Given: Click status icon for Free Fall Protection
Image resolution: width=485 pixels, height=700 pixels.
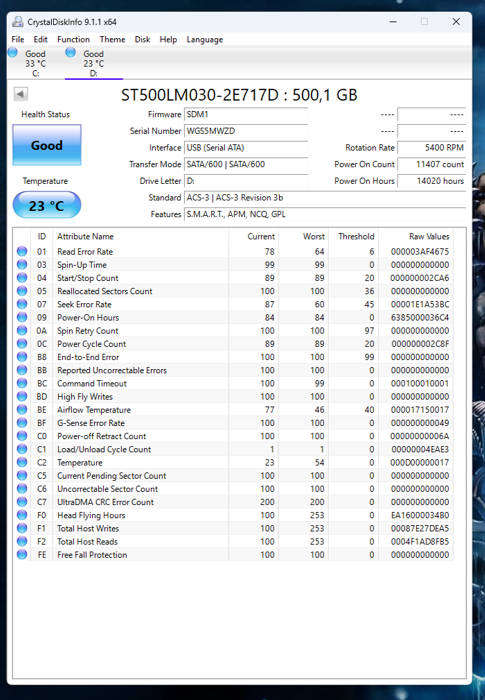Looking at the screenshot, I should 21,554.
